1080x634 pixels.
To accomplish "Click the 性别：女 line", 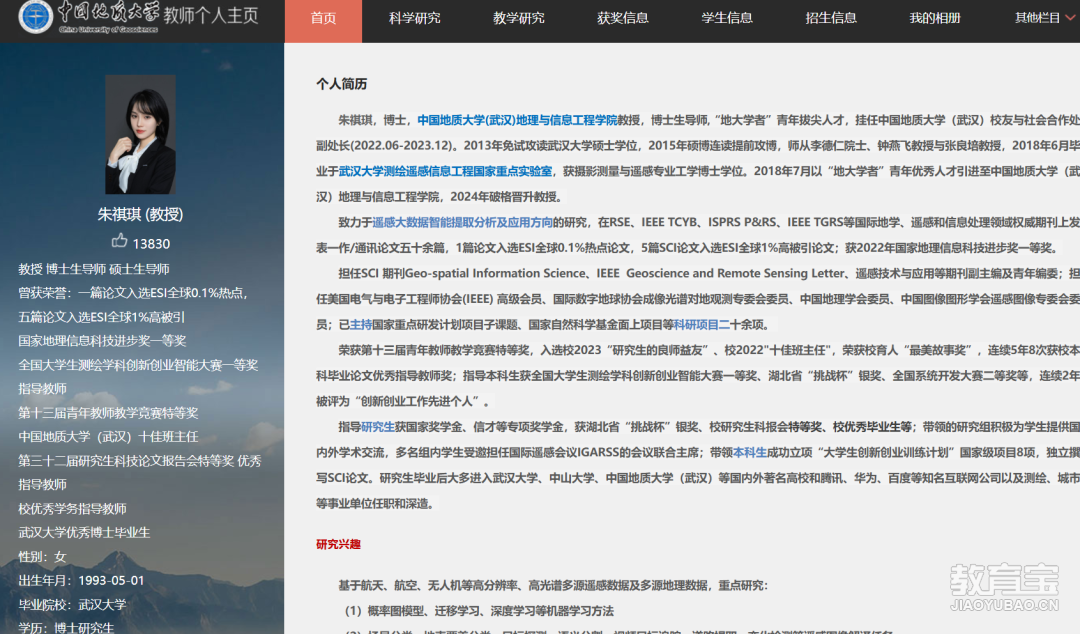I will tap(42, 557).
